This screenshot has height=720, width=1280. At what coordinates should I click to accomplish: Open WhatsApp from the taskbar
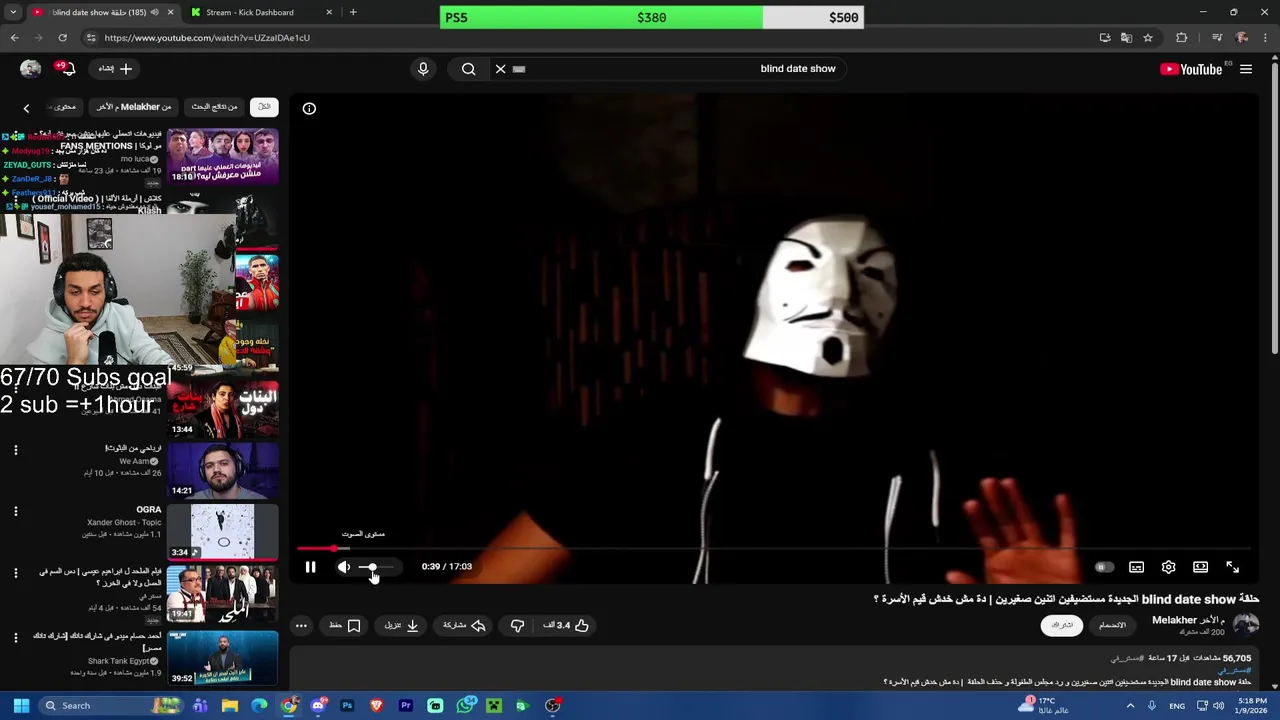465,706
